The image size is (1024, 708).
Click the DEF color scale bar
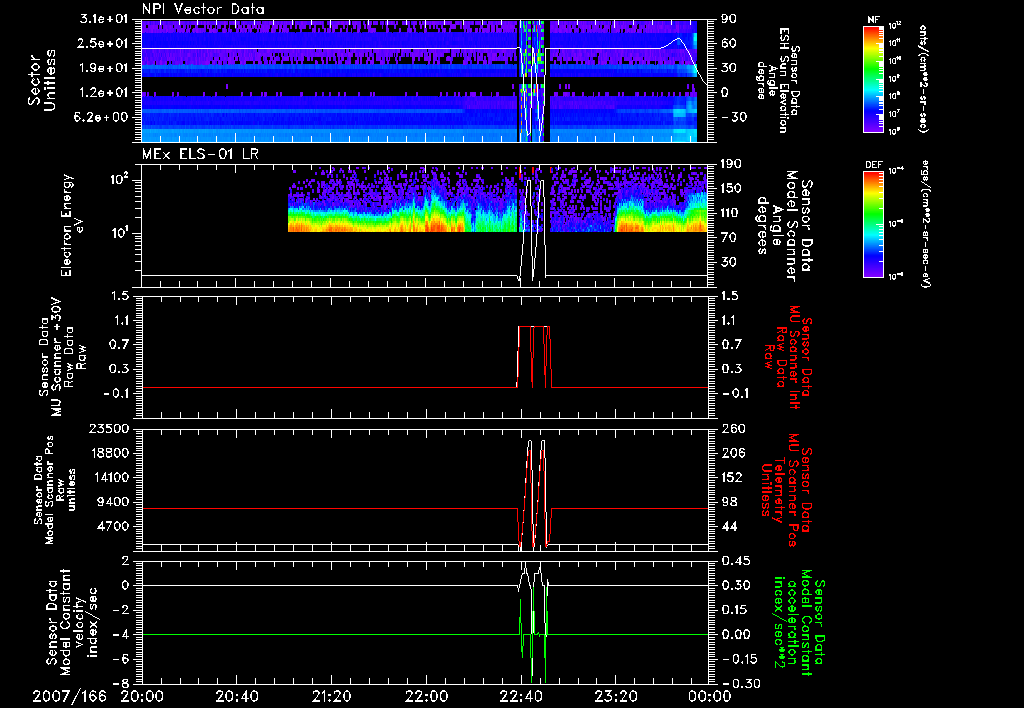coord(873,223)
